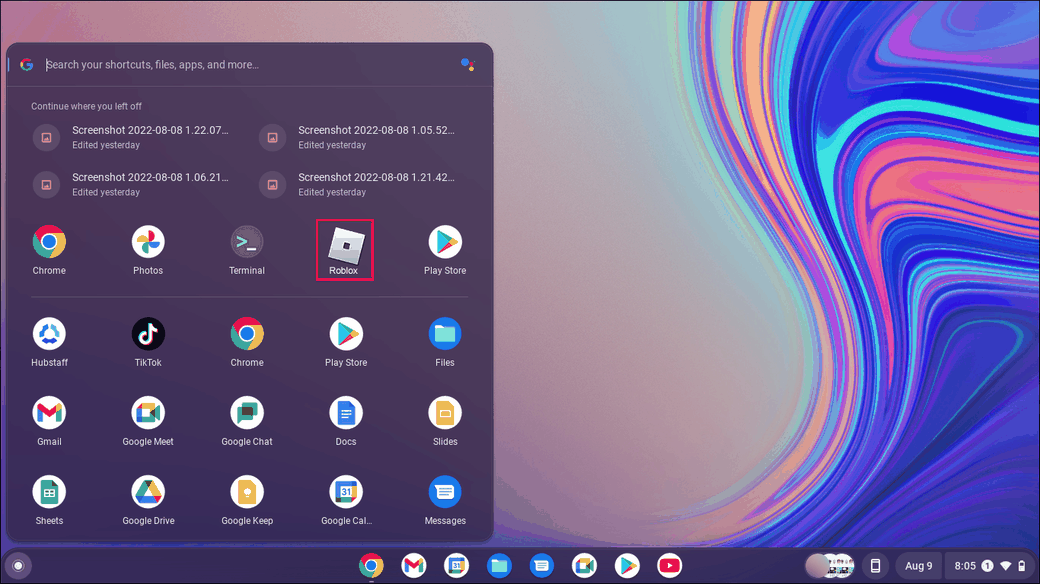Open the Terminal app
Image resolution: width=1040 pixels, height=584 pixels.
(247, 243)
